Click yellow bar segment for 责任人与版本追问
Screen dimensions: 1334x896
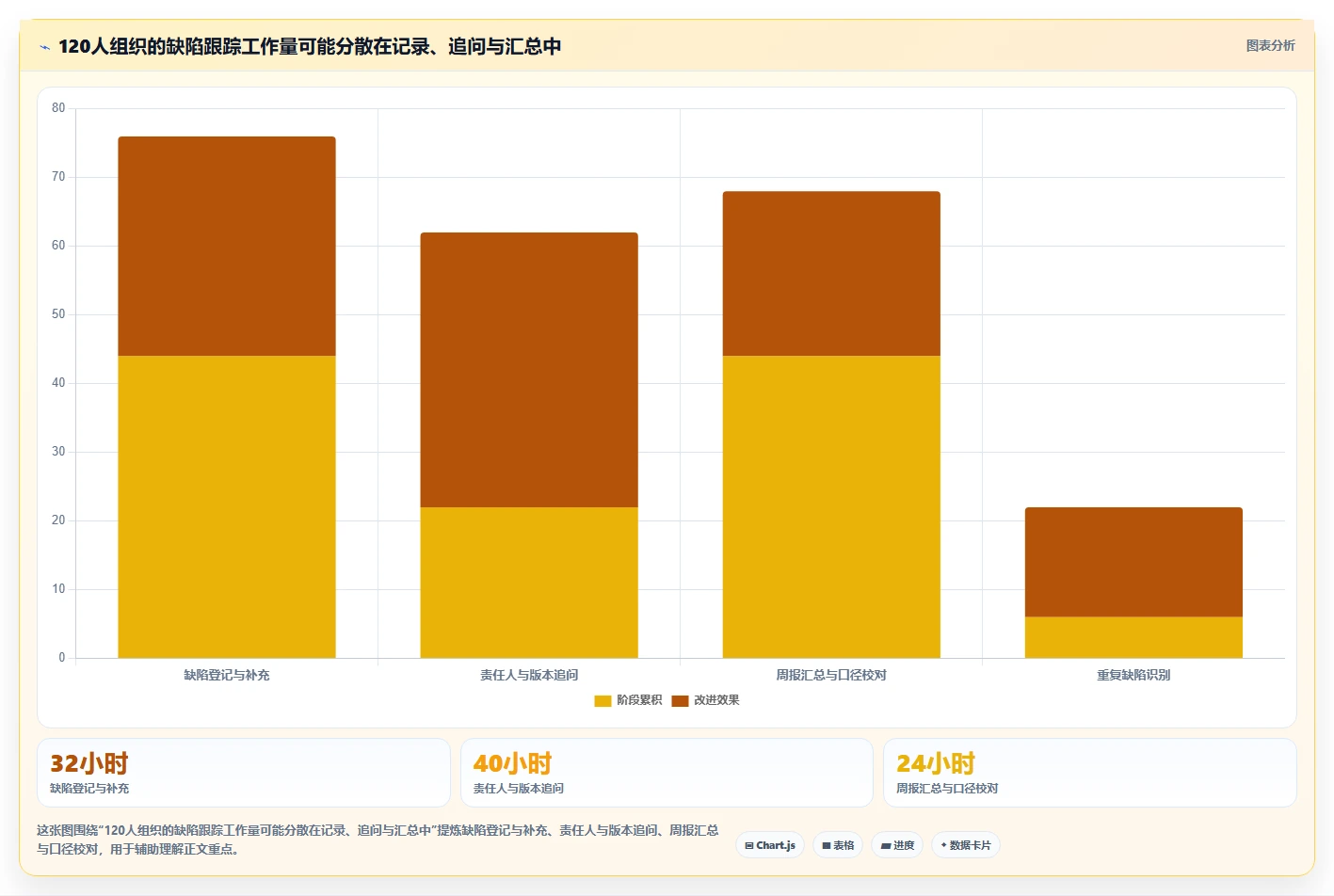coord(529,583)
